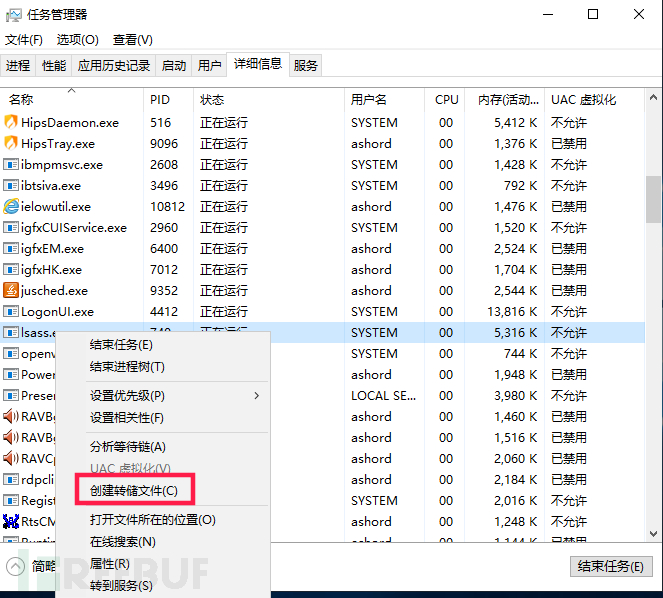663x598 pixels.
Task: Click the 13,816 K memory value
Action: click(x=512, y=312)
